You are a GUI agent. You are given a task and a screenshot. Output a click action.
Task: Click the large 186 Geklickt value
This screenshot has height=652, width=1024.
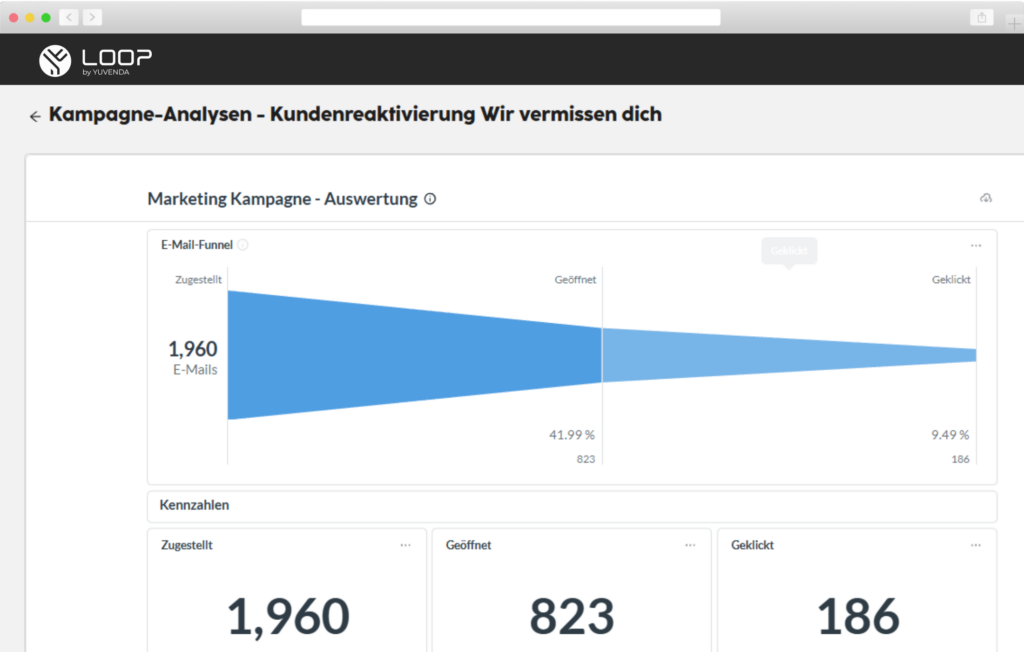click(858, 617)
